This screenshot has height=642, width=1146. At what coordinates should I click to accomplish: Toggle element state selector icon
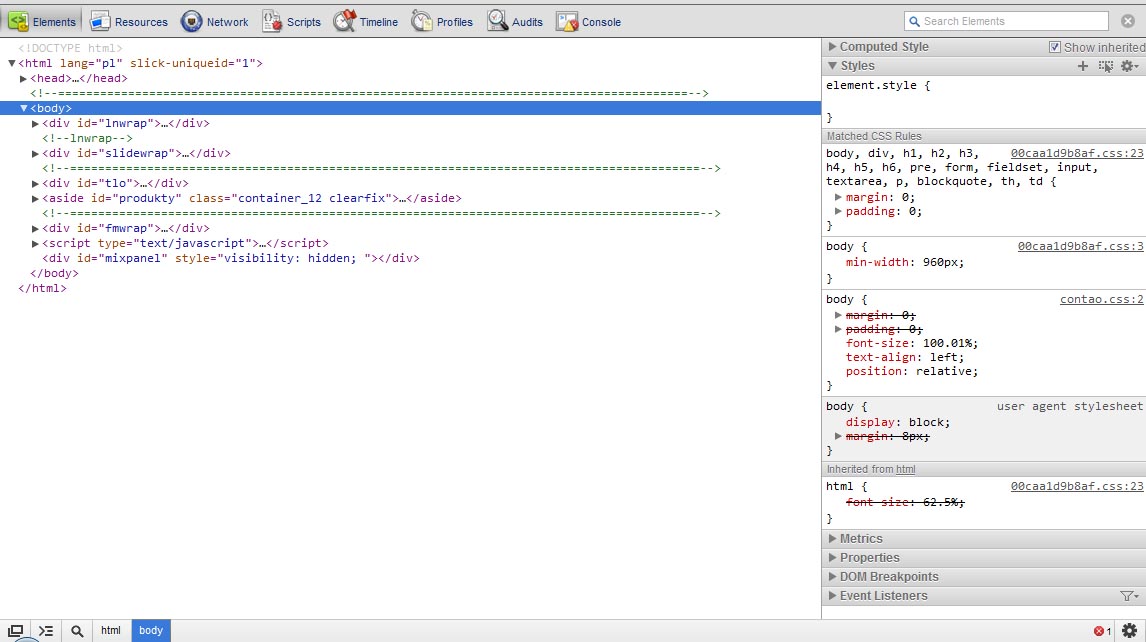pyautogui.click(x=1106, y=66)
